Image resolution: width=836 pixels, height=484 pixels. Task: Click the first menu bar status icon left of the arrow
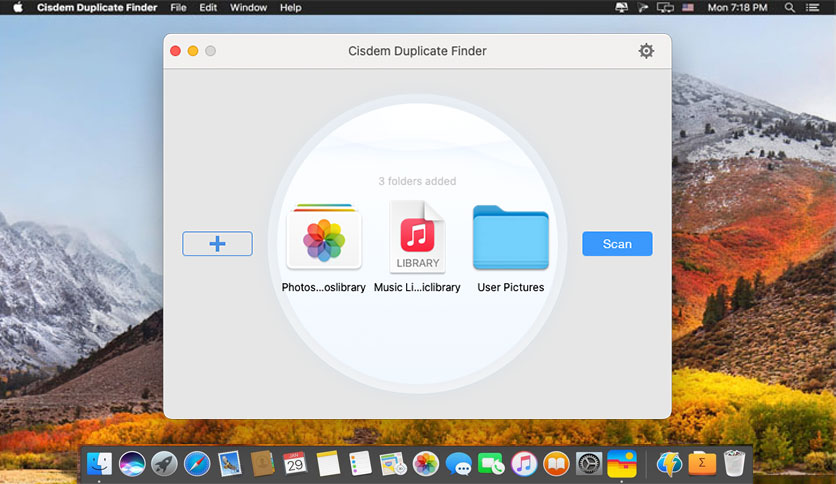click(x=621, y=7)
